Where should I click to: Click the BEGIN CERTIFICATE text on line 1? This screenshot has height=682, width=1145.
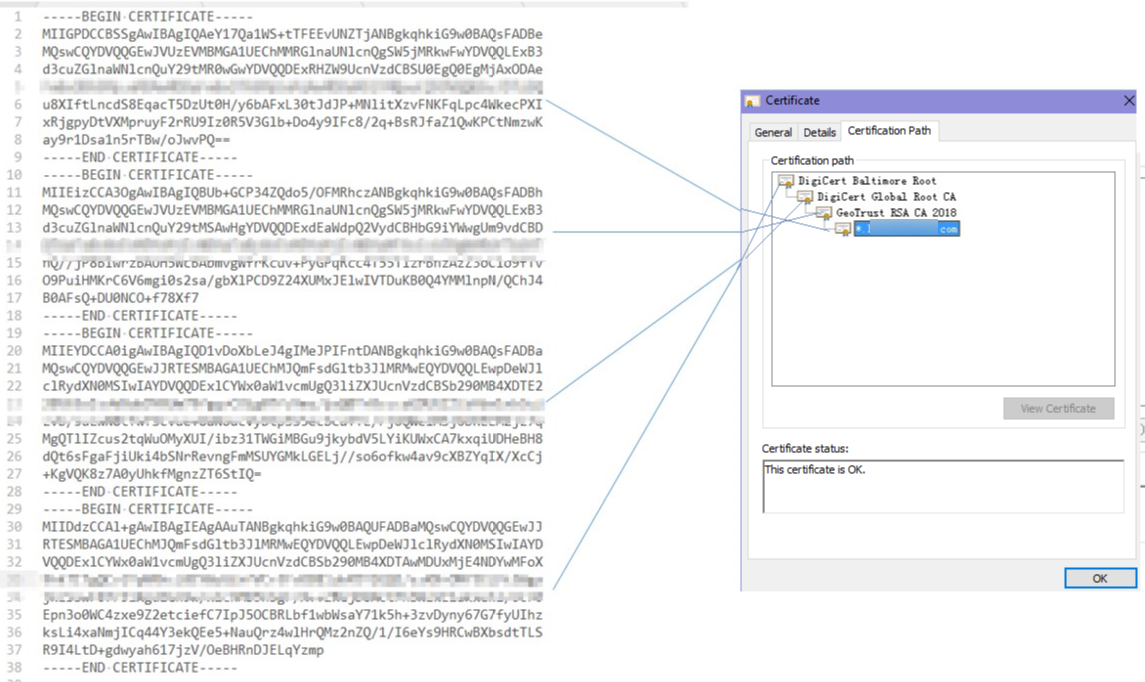pyautogui.click(x=148, y=16)
